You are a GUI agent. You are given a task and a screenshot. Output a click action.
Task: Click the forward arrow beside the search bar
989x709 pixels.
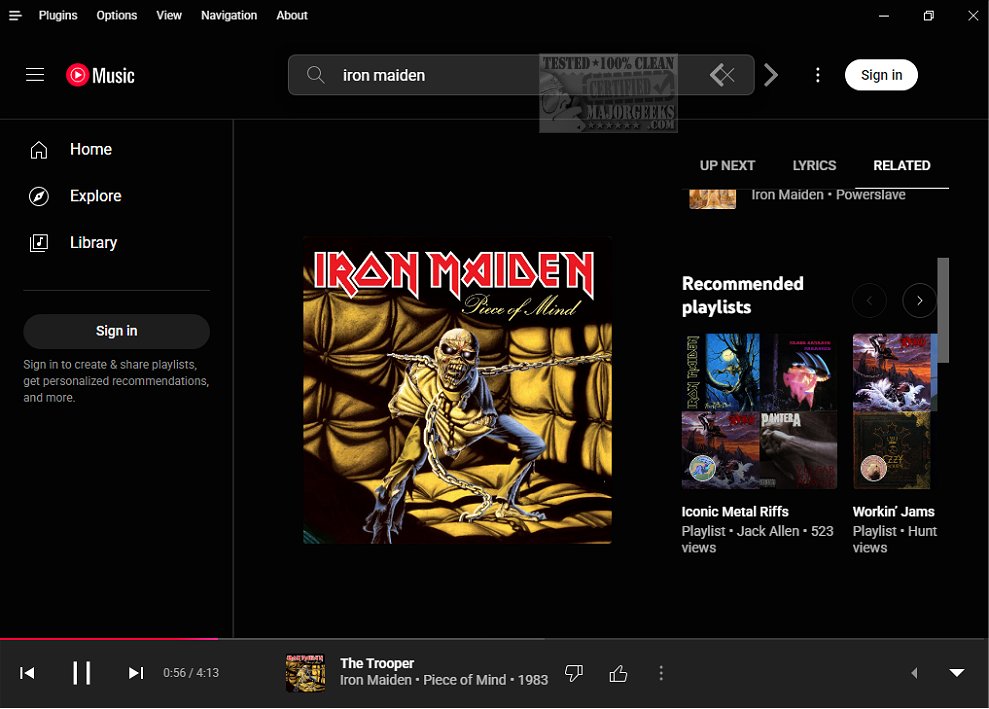coord(771,75)
